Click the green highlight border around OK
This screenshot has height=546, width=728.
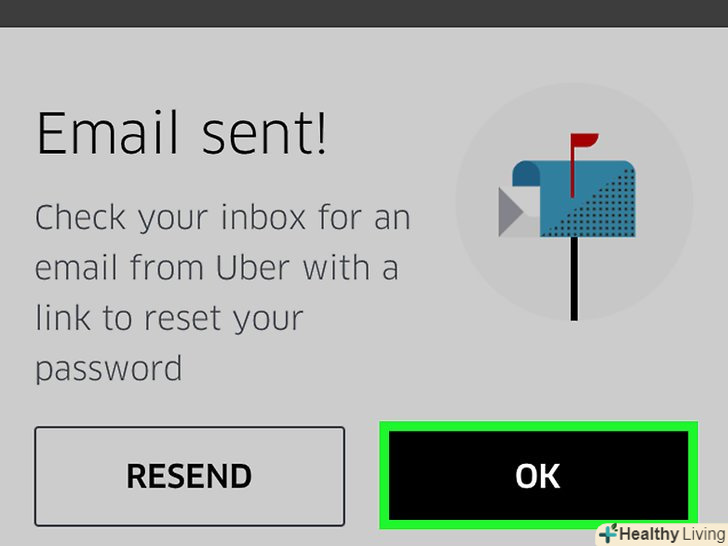tap(539, 426)
